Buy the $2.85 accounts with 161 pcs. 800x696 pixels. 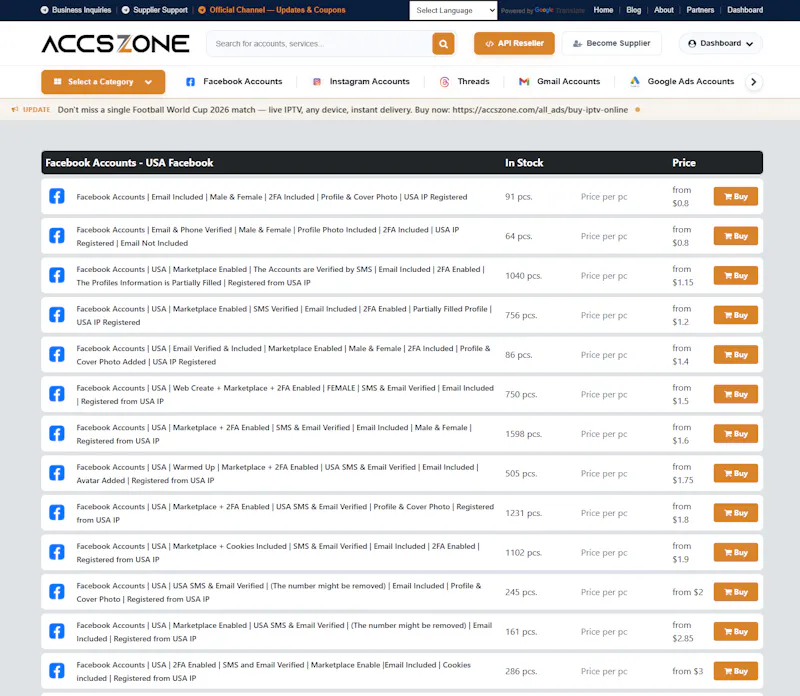(735, 631)
